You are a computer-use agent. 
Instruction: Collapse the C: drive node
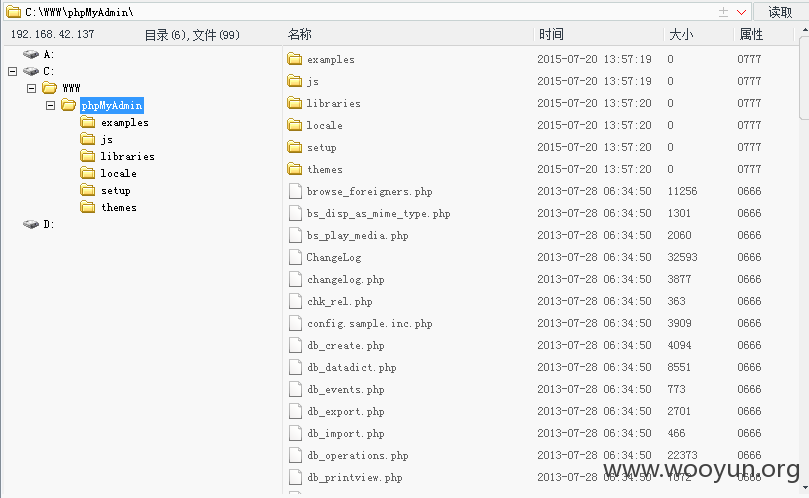[x=13, y=71]
